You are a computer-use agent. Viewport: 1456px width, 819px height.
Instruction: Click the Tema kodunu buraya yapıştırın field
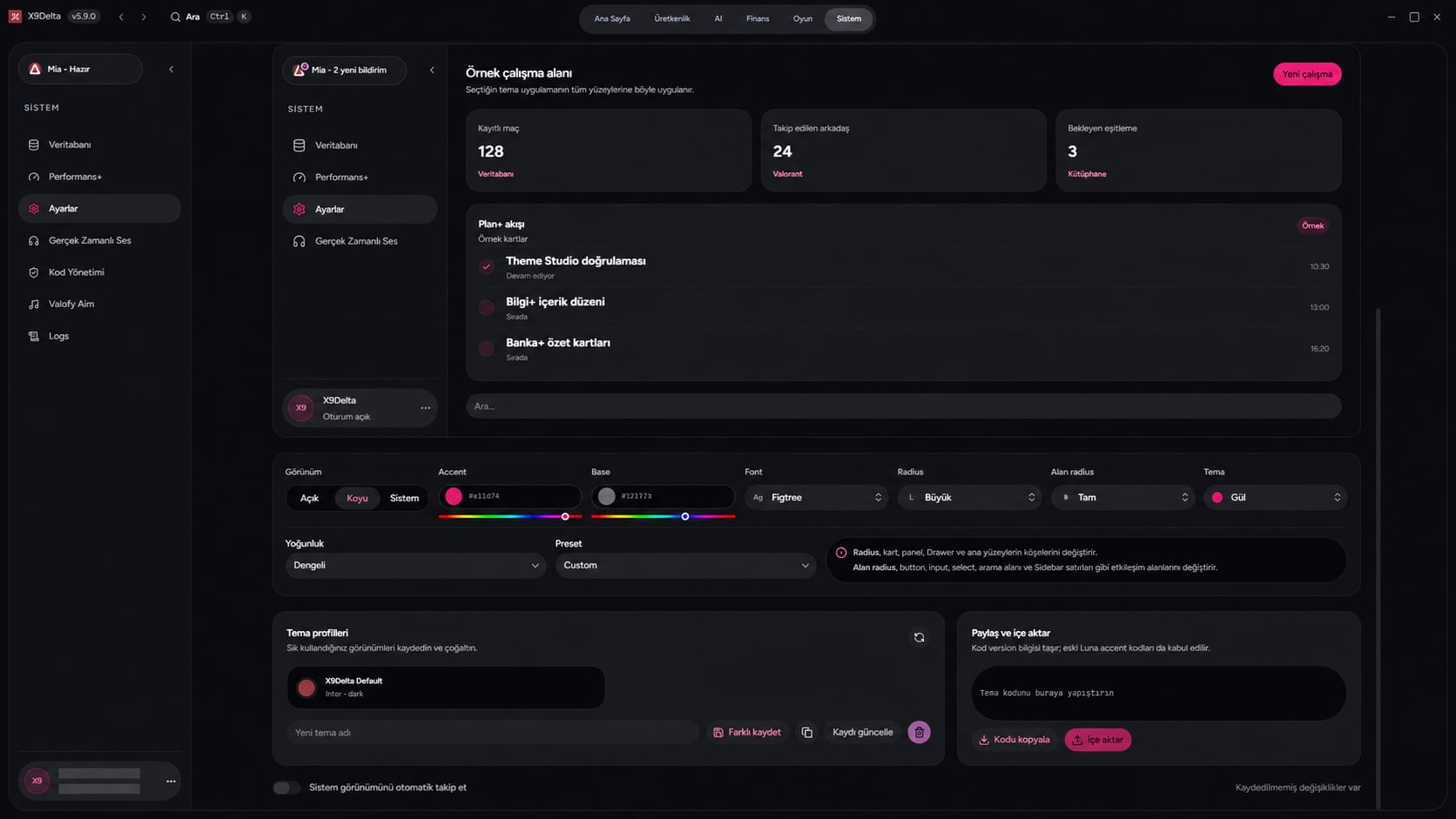(x=1159, y=693)
